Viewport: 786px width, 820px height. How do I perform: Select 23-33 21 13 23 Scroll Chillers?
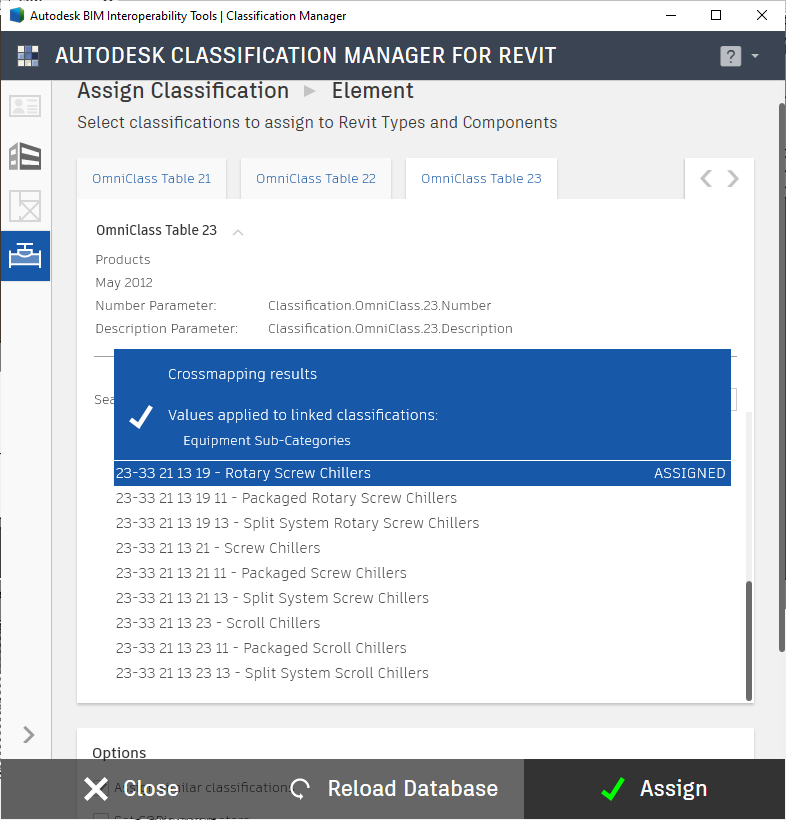coord(422,623)
